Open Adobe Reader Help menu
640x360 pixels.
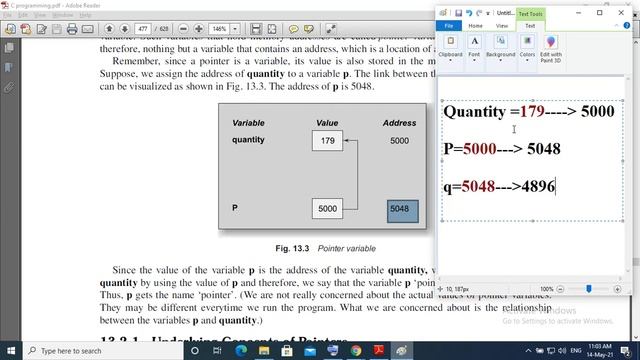click(85, 15)
